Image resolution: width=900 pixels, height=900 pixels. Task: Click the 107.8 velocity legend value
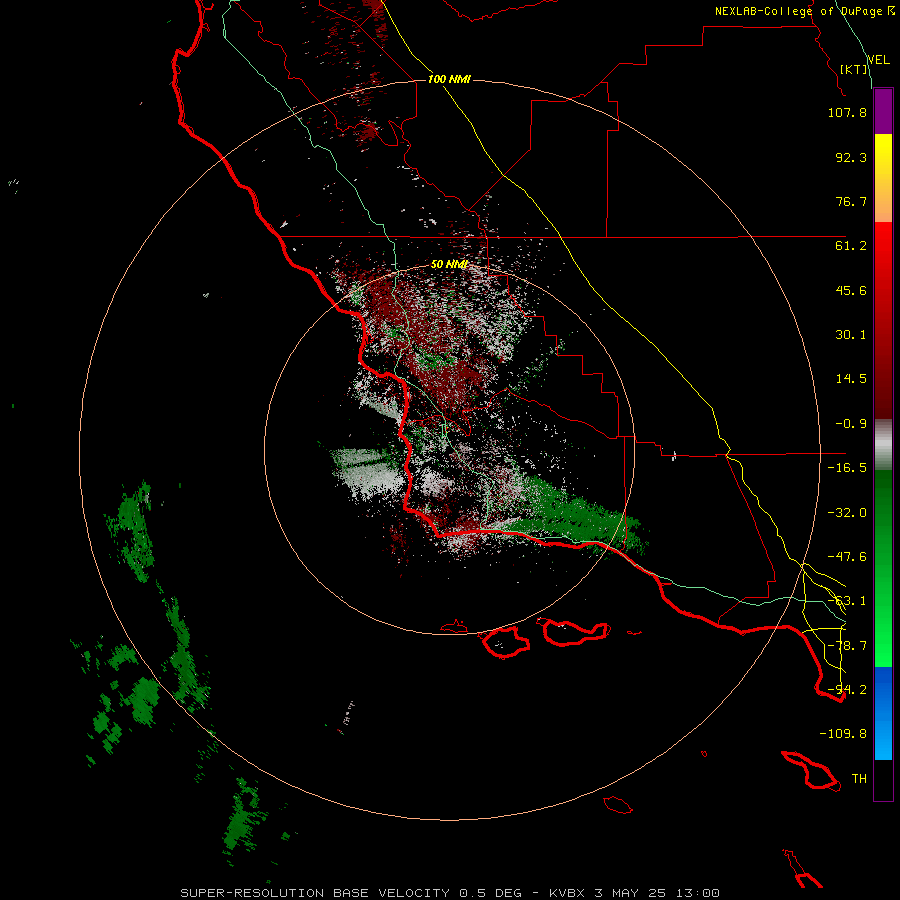pyautogui.click(x=847, y=112)
